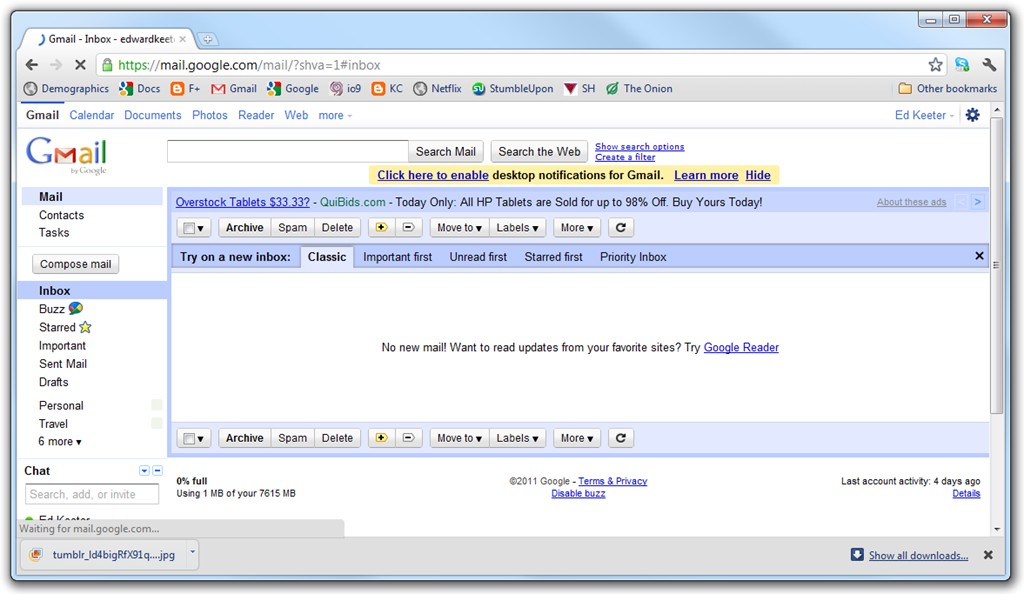This screenshot has width=1024, height=594.
Task: Click the bottom toolbar yellow plus importance icon
Action: click(x=381, y=438)
